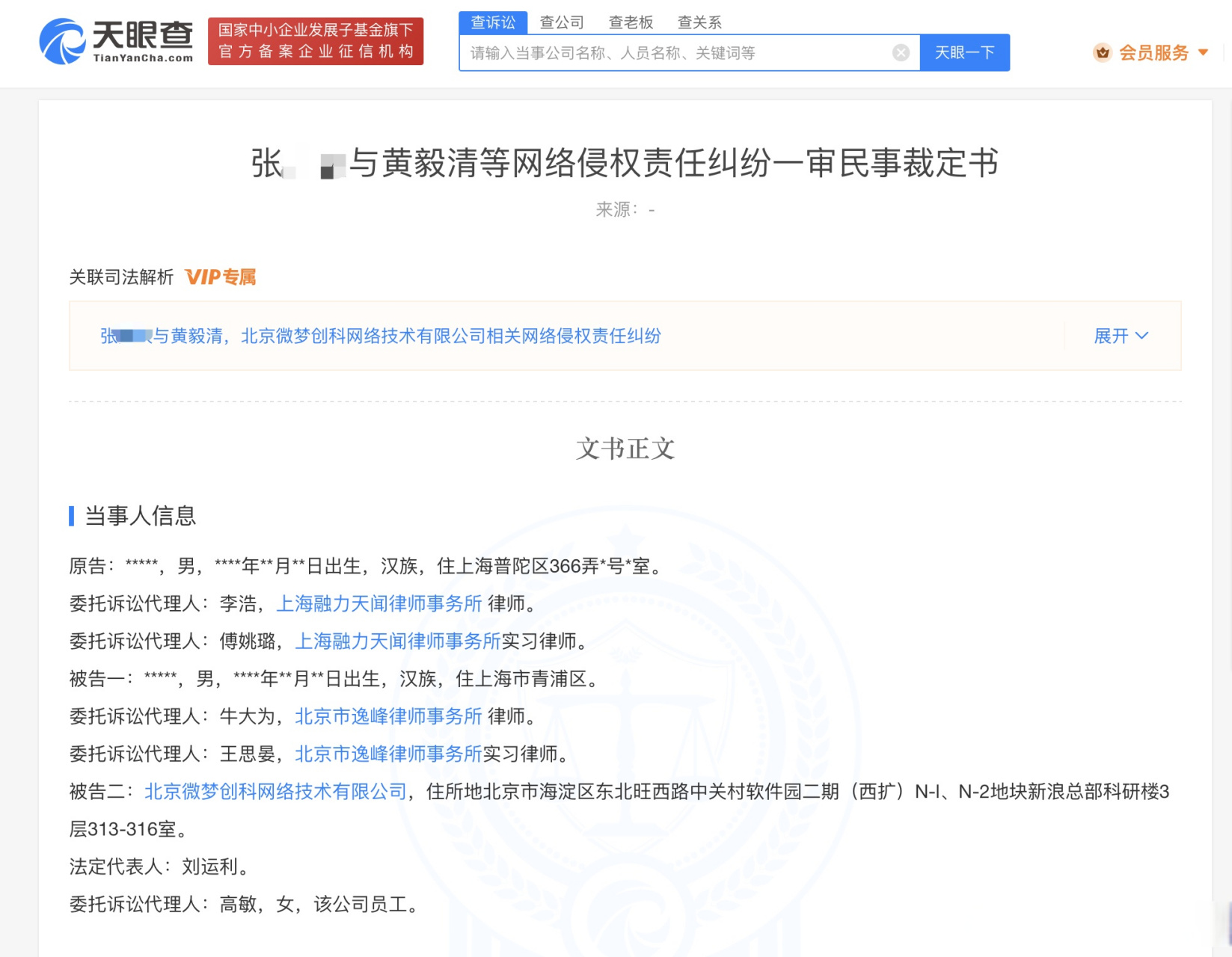Image resolution: width=1232 pixels, height=957 pixels.
Task: Expand the related analysis with 展开
Action: click(x=1121, y=336)
